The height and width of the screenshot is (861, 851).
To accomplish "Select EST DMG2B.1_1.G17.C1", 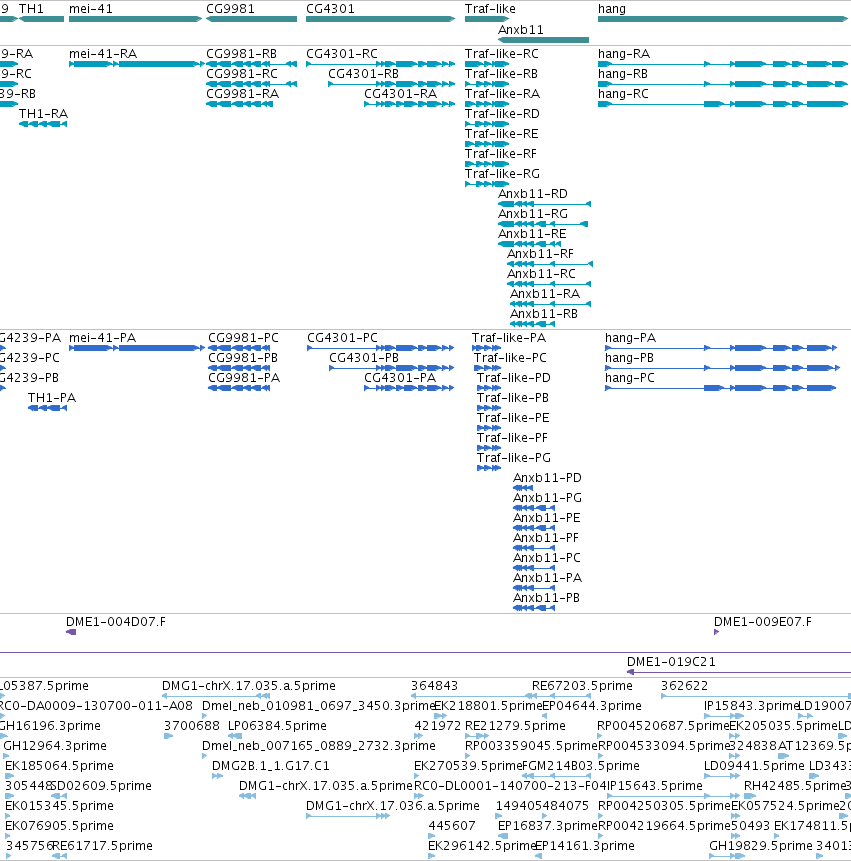I will [x=217, y=776].
